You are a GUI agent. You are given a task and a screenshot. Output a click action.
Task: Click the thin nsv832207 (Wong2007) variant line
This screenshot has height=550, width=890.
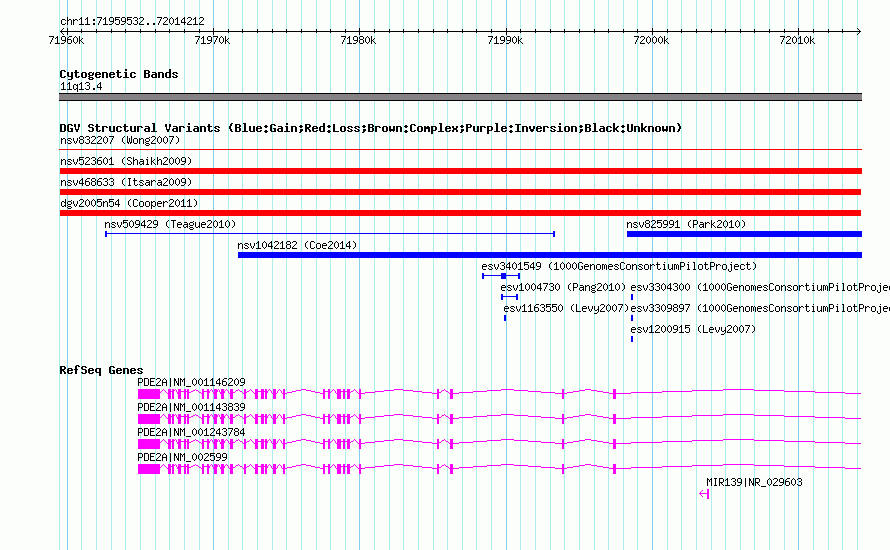pyautogui.click(x=460, y=150)
